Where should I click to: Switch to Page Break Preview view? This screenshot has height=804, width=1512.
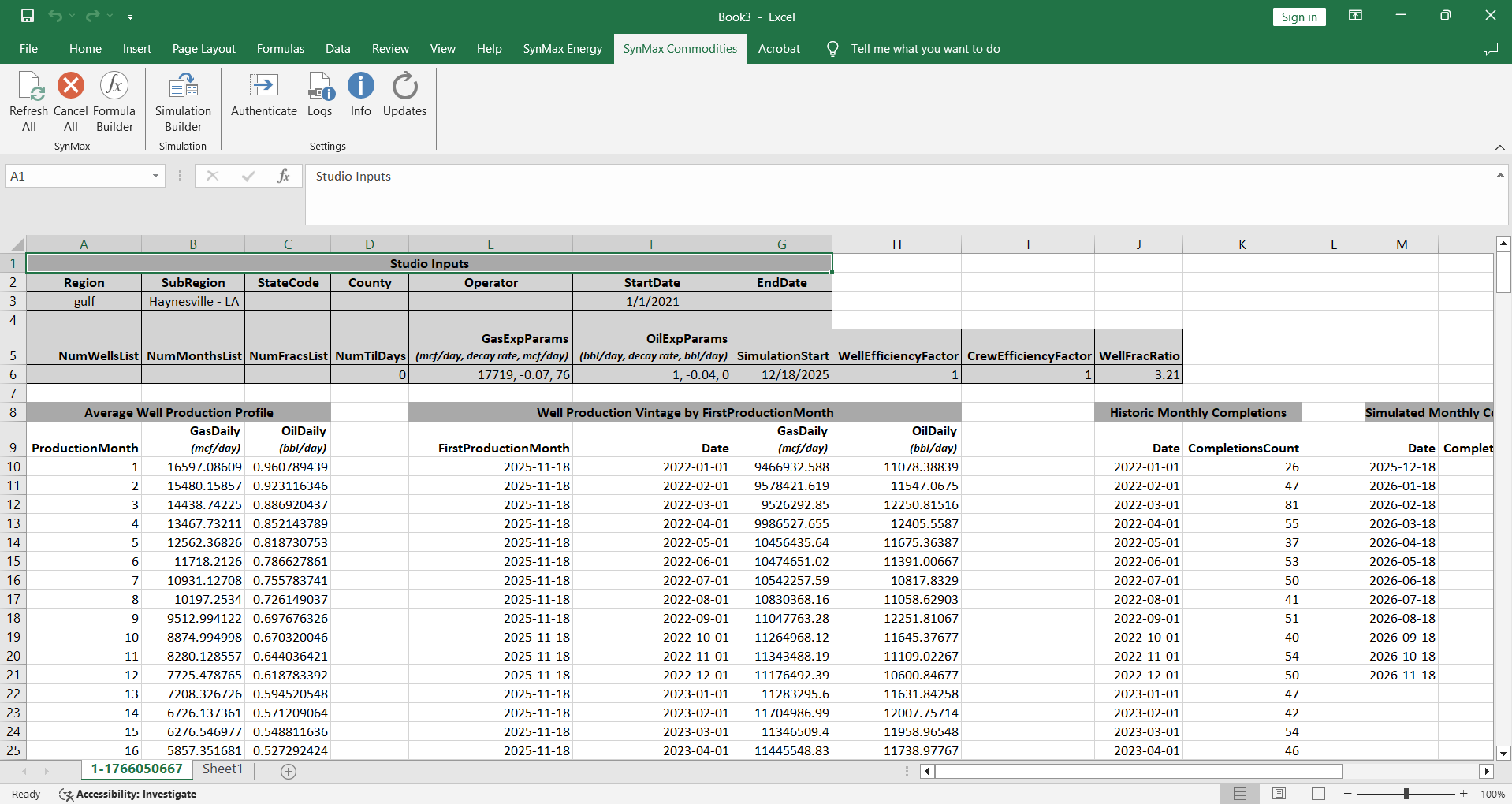click(x=1317, y=794)
